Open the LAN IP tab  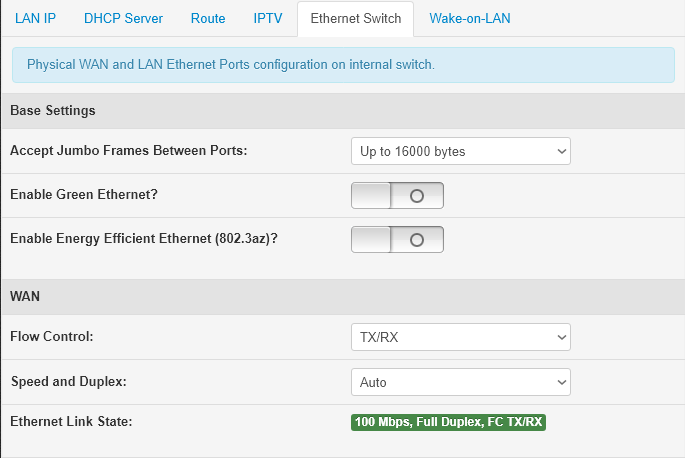34,19
